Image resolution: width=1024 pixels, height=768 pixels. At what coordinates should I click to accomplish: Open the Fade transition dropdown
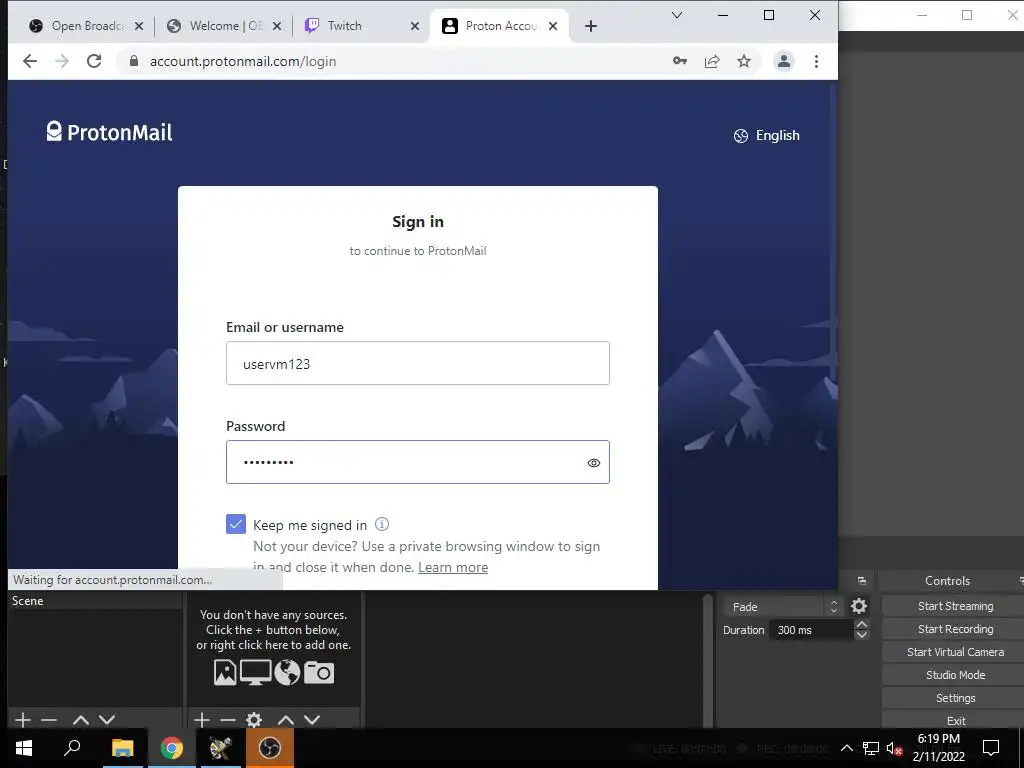tap(782, 607)
